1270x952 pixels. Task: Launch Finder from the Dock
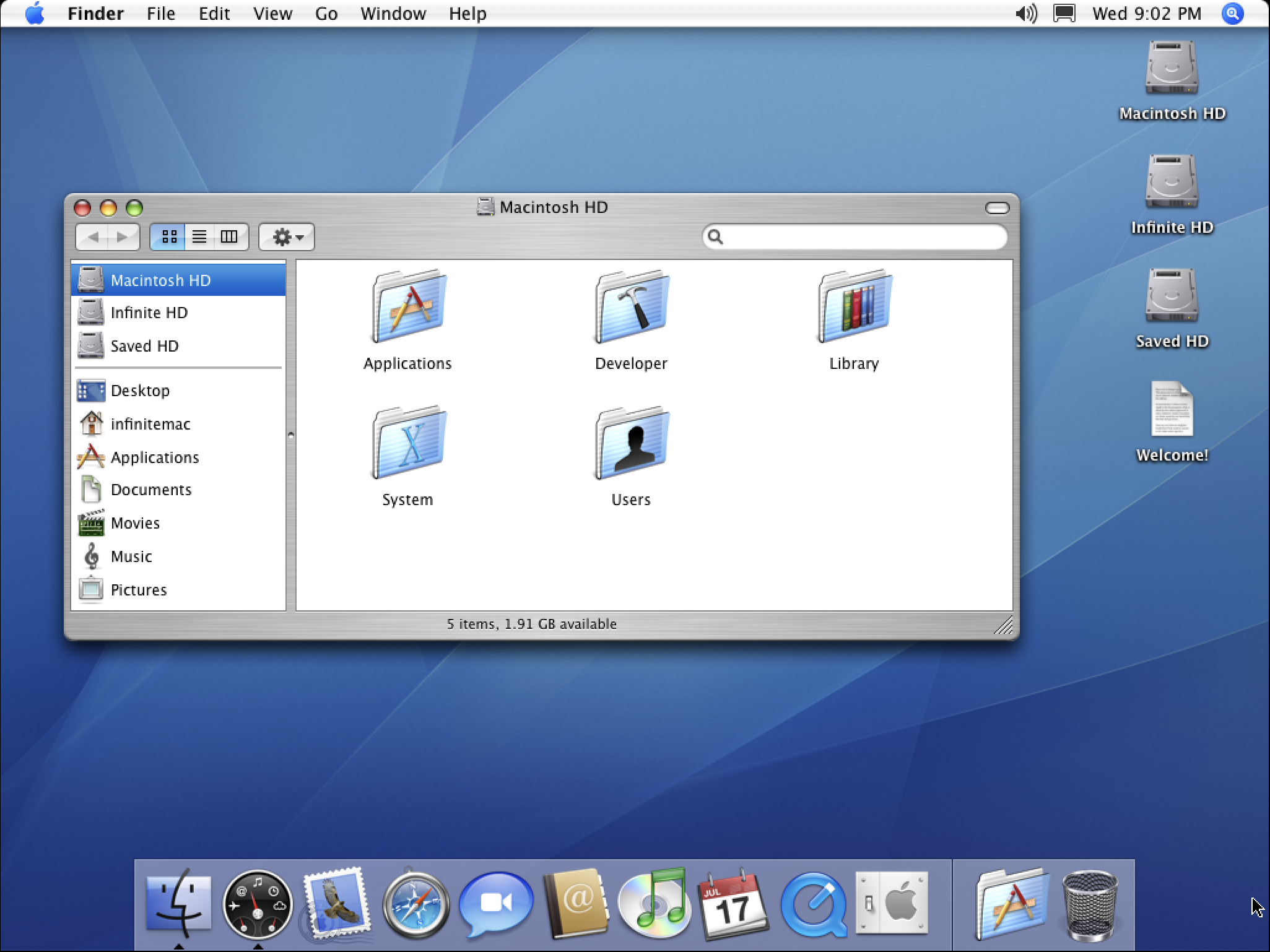point(178,904)
